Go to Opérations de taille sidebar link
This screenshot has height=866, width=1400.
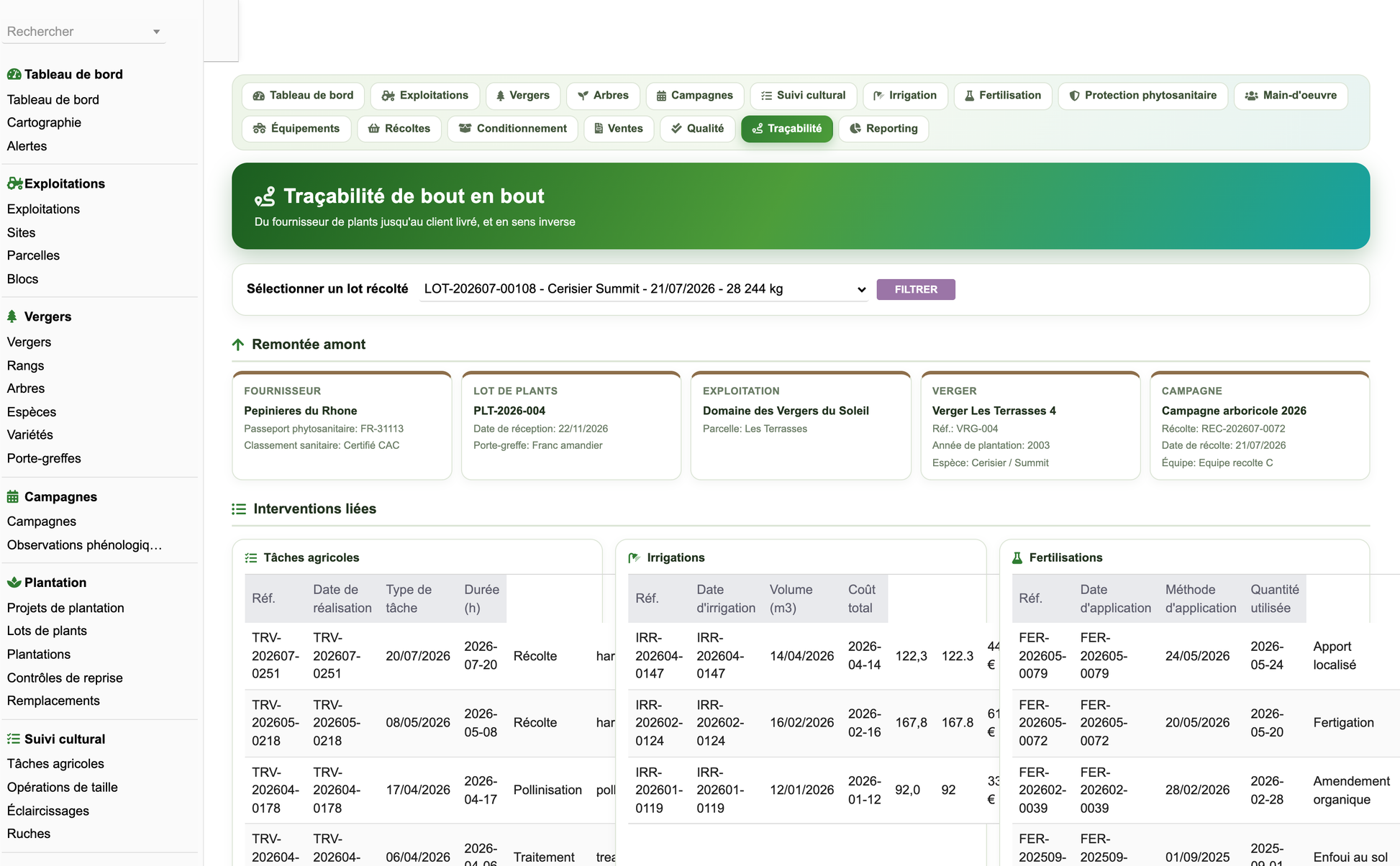63,787
